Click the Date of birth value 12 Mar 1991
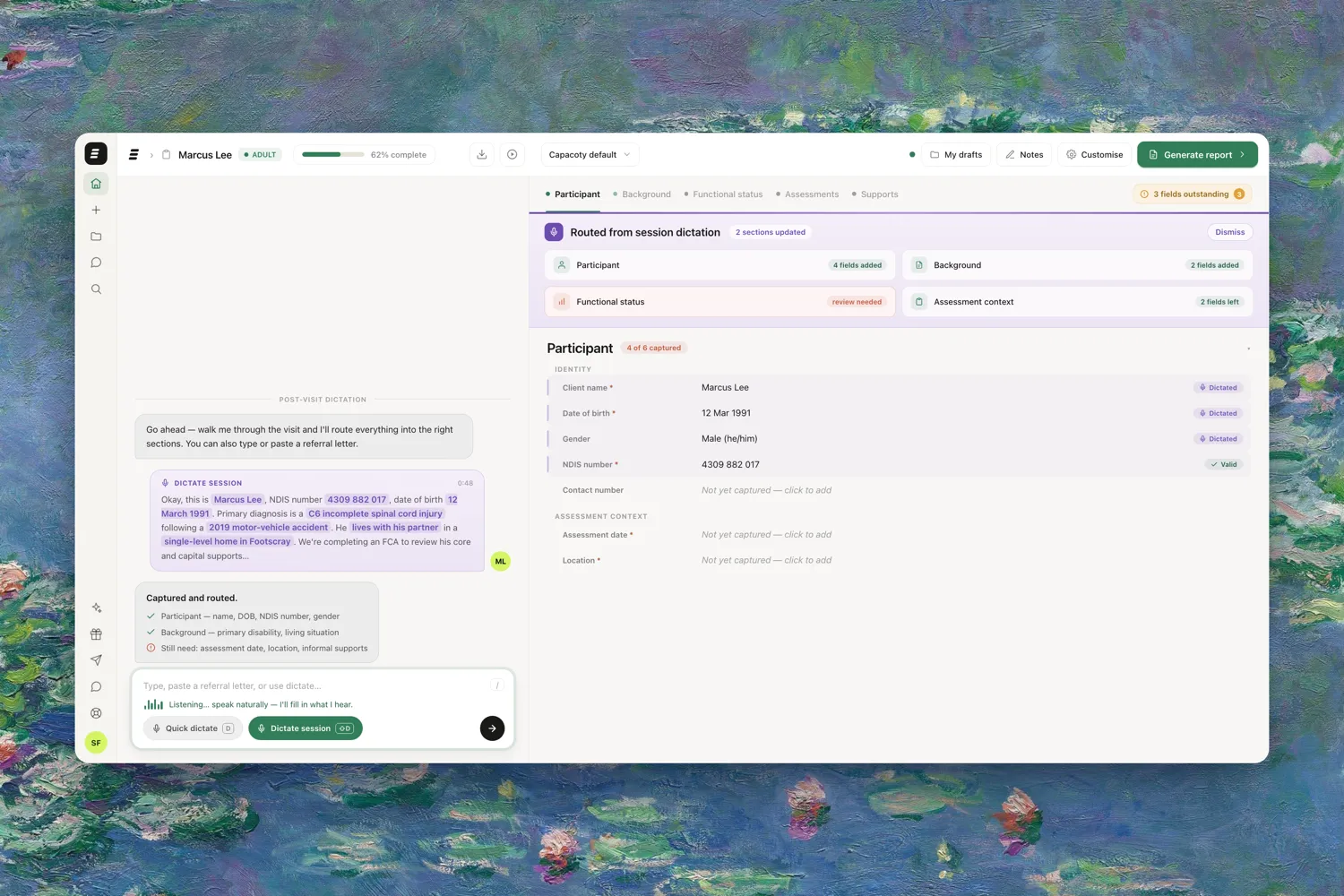The image size is (1344, 896). tap(726, 413)
